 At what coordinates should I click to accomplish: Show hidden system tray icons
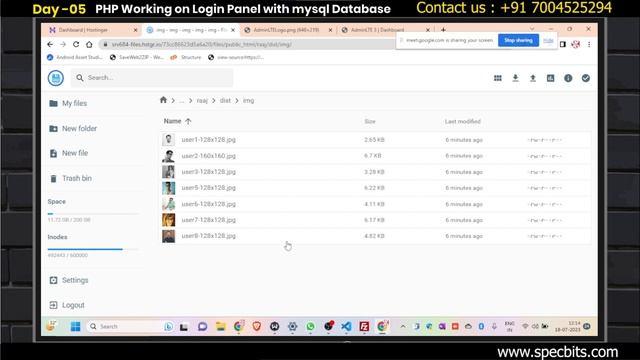(403, 327)
